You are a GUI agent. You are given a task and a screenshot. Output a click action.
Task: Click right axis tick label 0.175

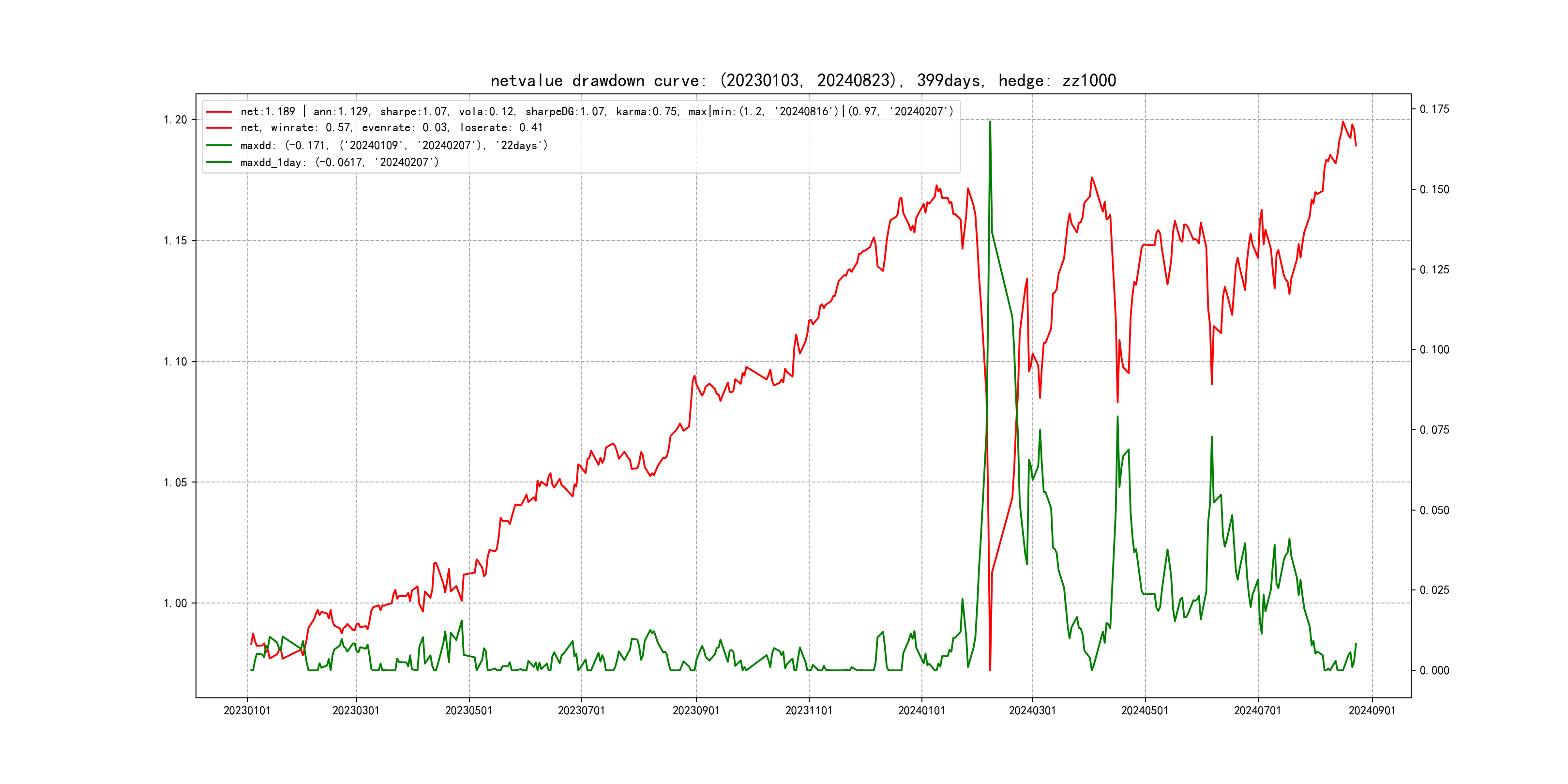1434,109
